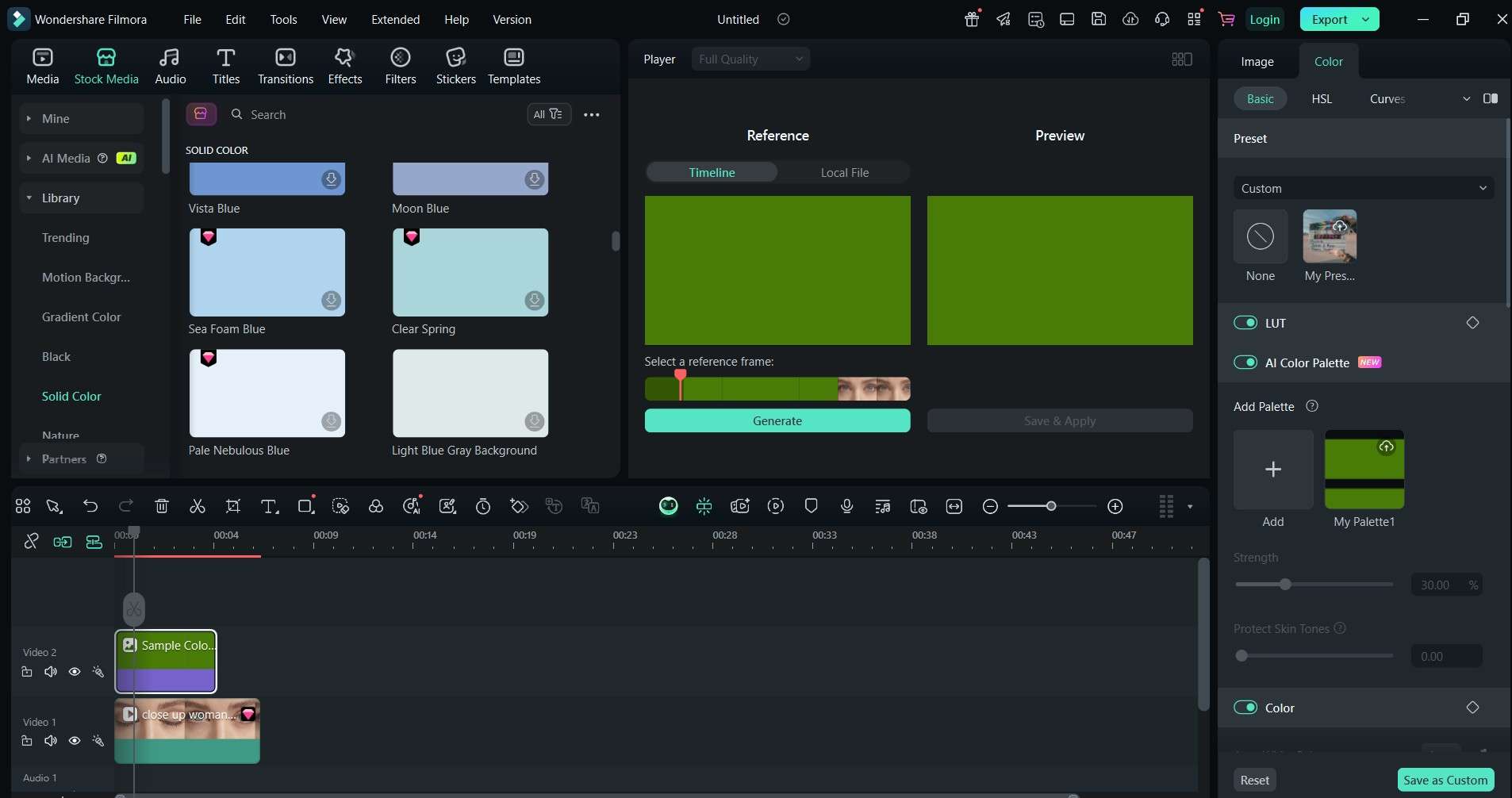The height and width of the screenshot is (798, 1512).
Task: Open the Effects tab
Action: tap(345, 67)
